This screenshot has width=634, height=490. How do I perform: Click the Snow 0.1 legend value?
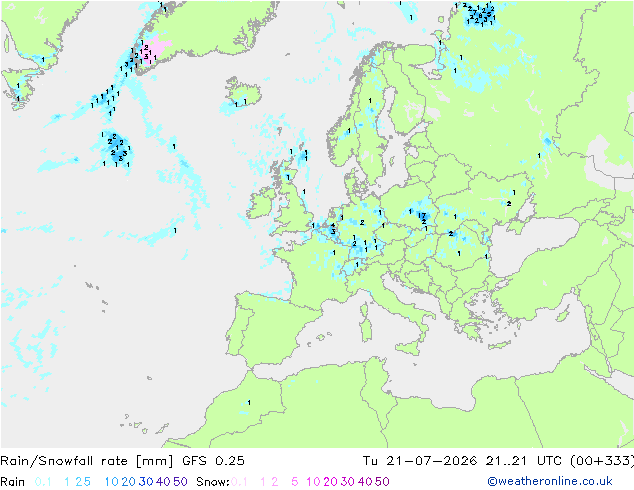[239, 482]
